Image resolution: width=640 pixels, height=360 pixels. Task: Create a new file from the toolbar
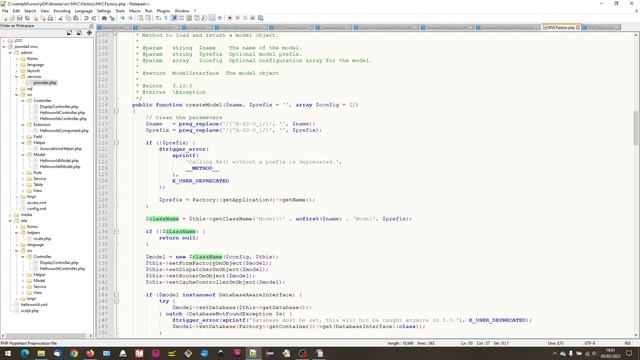coord(5,18)
